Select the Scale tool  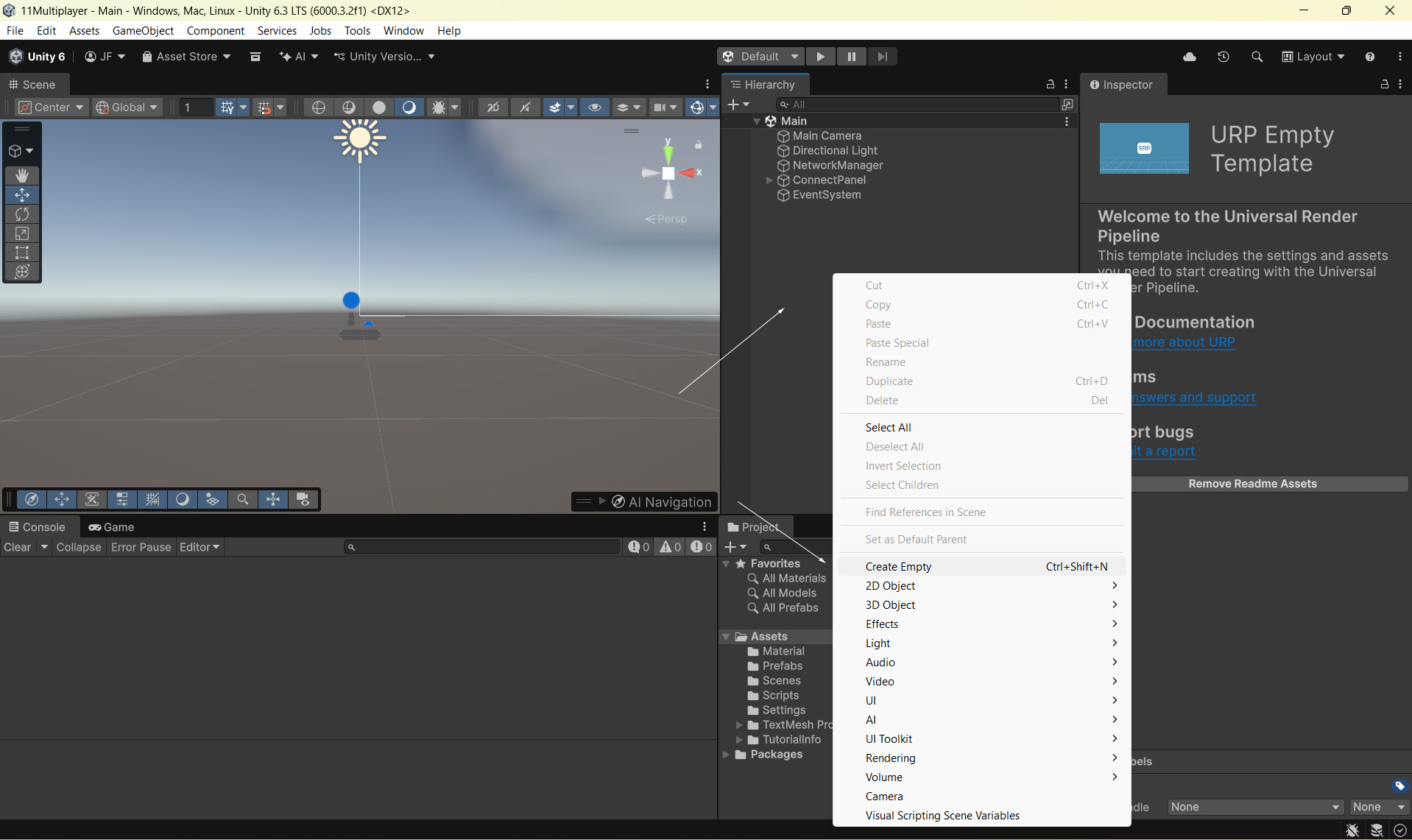coord(22,233)
